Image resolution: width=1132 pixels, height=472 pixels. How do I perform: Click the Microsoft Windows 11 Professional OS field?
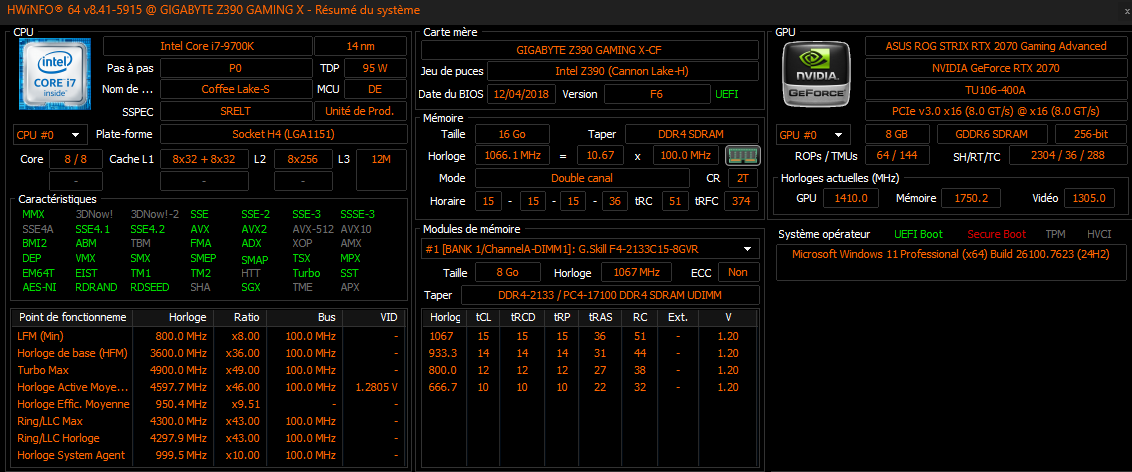click(x=951, y=263)
